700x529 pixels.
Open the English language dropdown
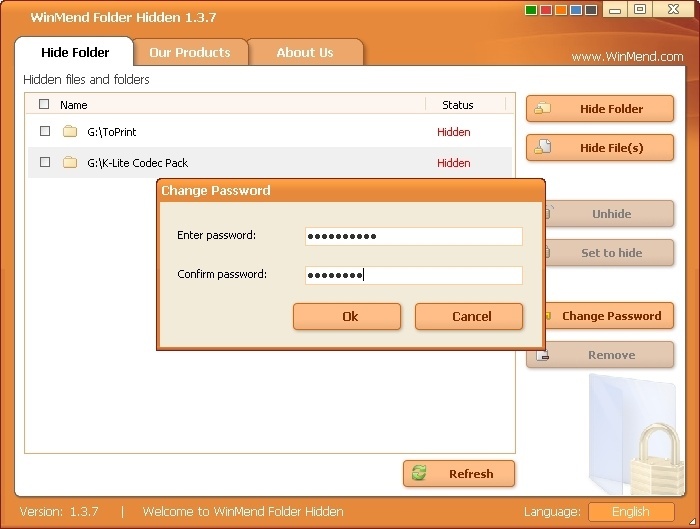631,512
